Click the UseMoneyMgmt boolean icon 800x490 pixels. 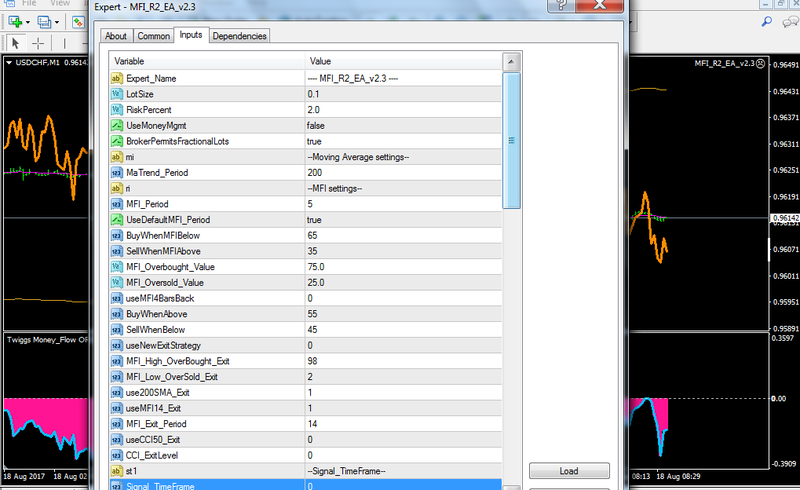(x=117, y=125)
